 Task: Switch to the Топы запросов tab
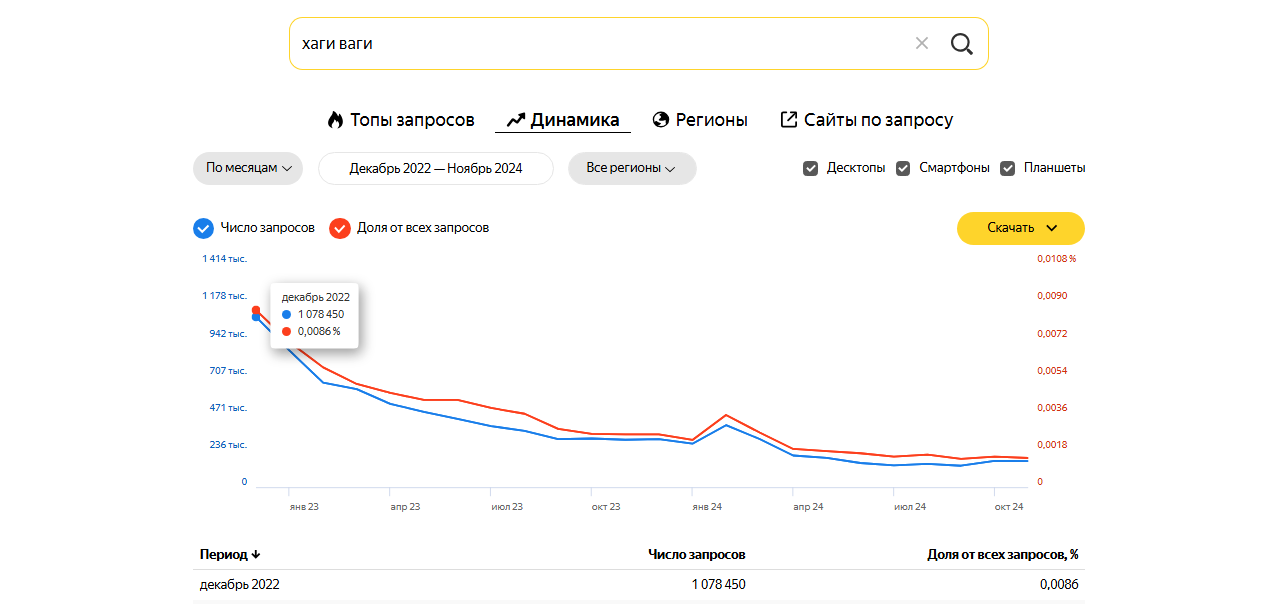(411, 120)
